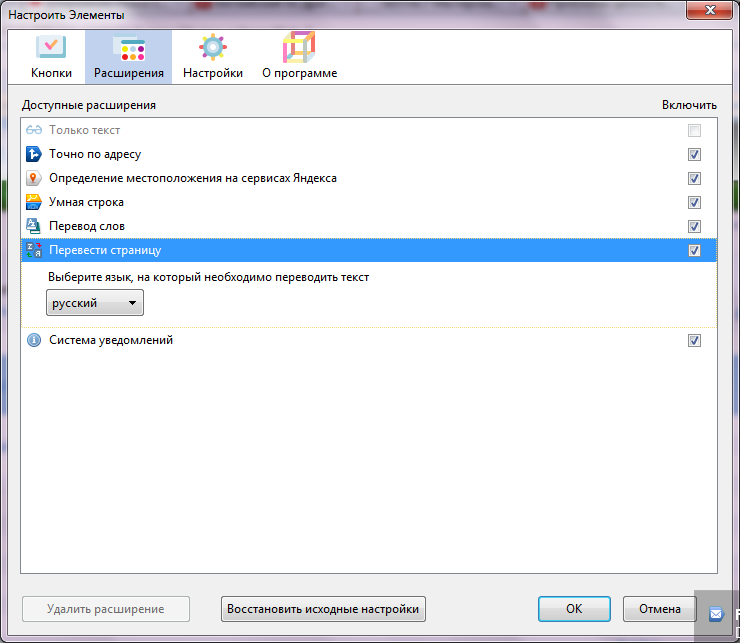Click the Выберите язык description text
Screen dimensions: 740x643
208,277
